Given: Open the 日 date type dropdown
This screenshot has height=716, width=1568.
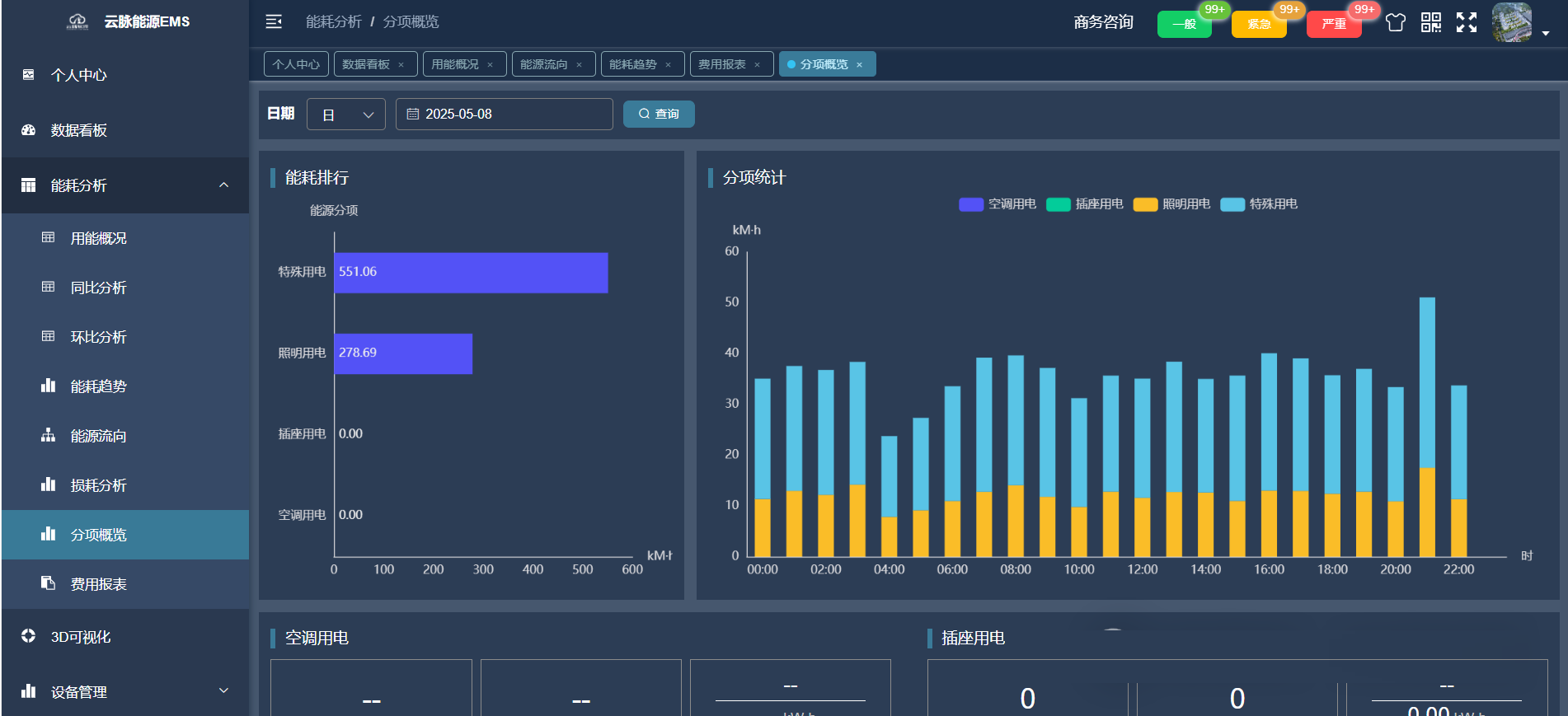Looking at the screenshot, I should click(x=346, y=115).
